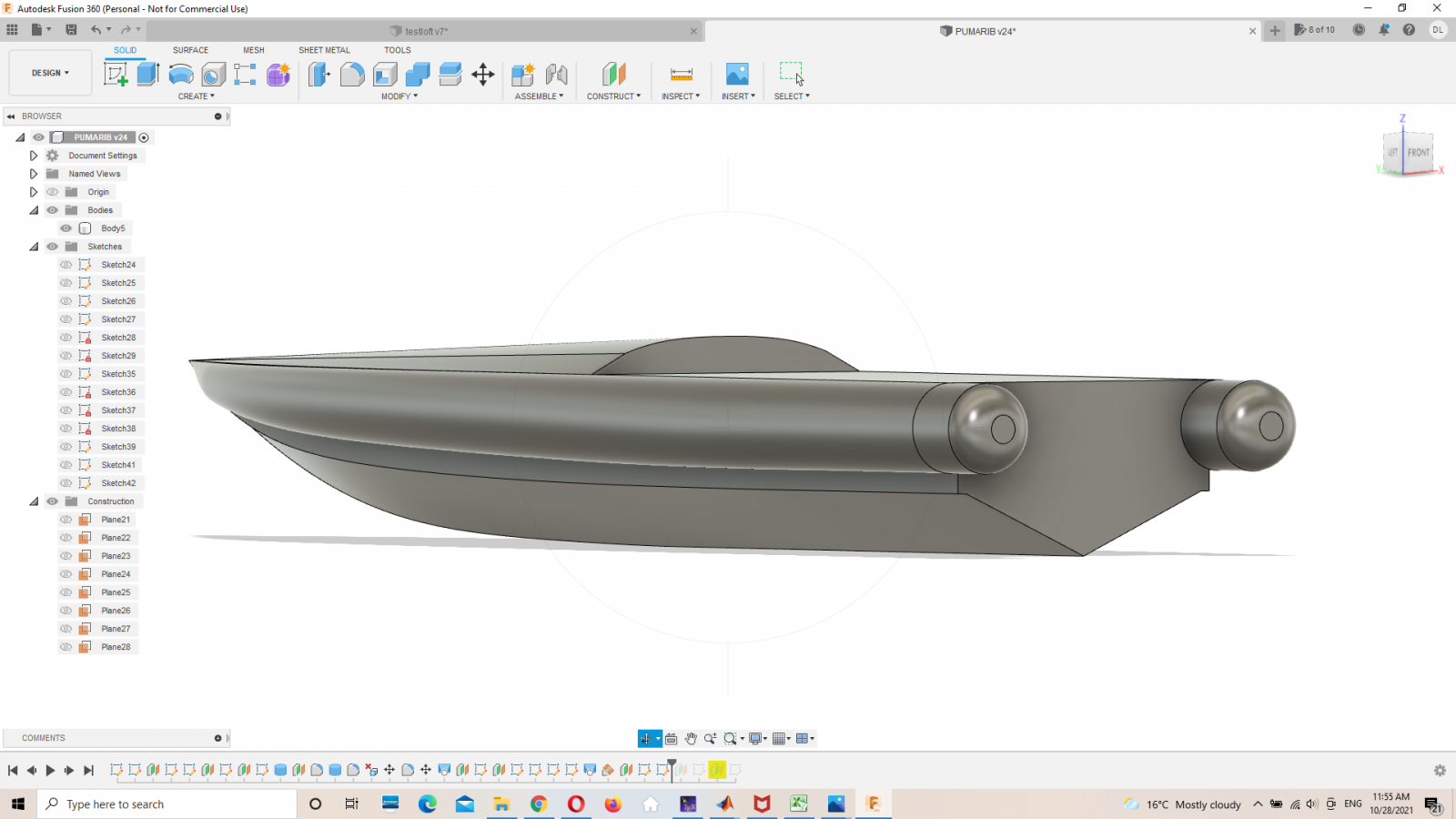This screenshot has height=819, width=1456.
Task: Select the yellow highlighted timeline feature
Action: click(x=717, y=770)
